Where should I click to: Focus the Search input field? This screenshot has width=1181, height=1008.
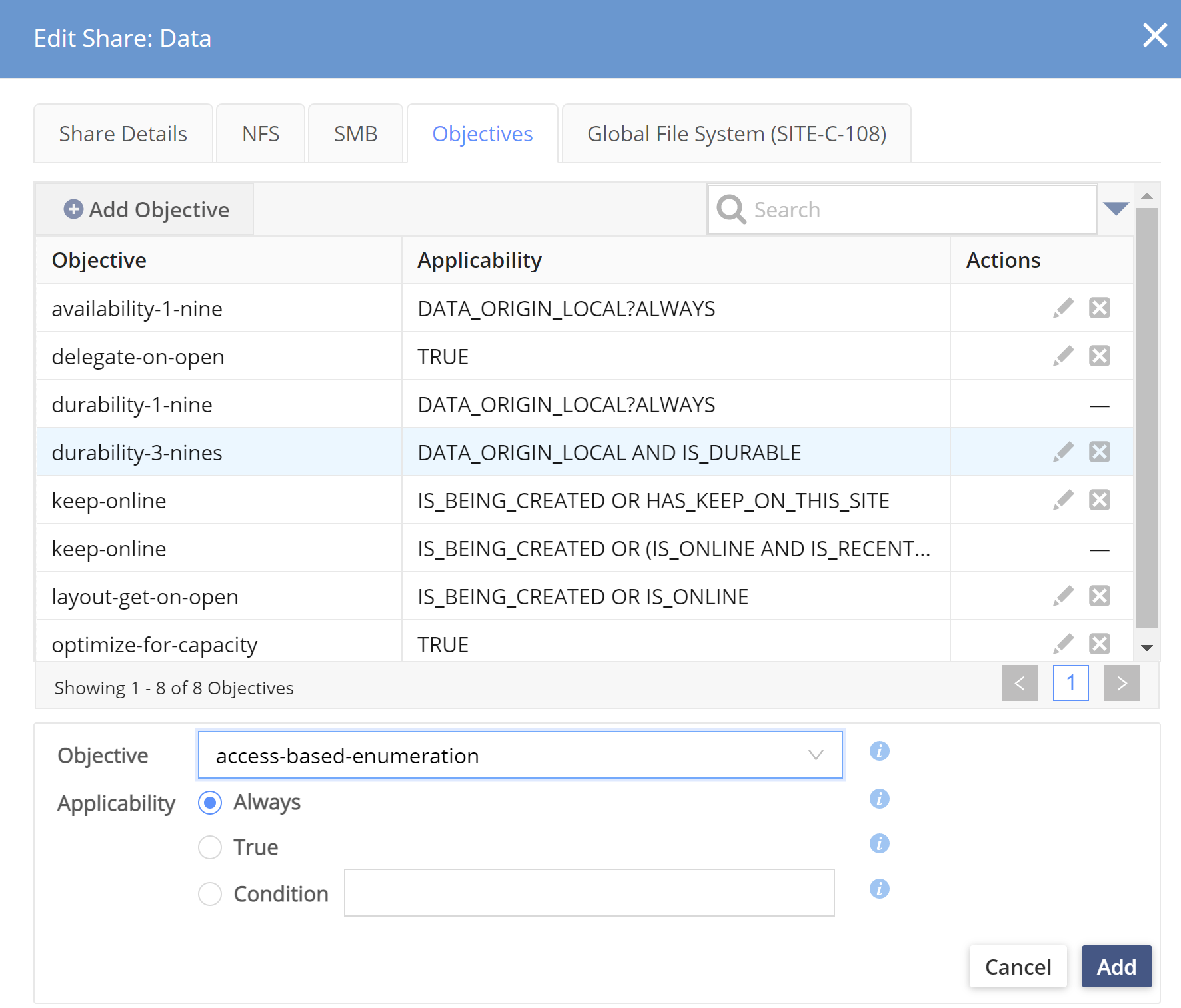[x=902, y=209]
